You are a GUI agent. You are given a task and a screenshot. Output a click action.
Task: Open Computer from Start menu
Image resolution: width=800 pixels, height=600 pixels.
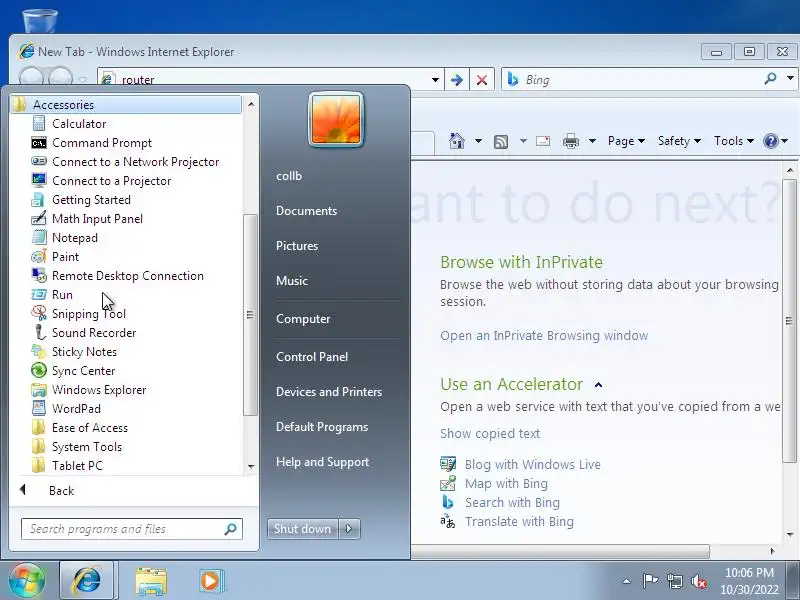point(303,319)
